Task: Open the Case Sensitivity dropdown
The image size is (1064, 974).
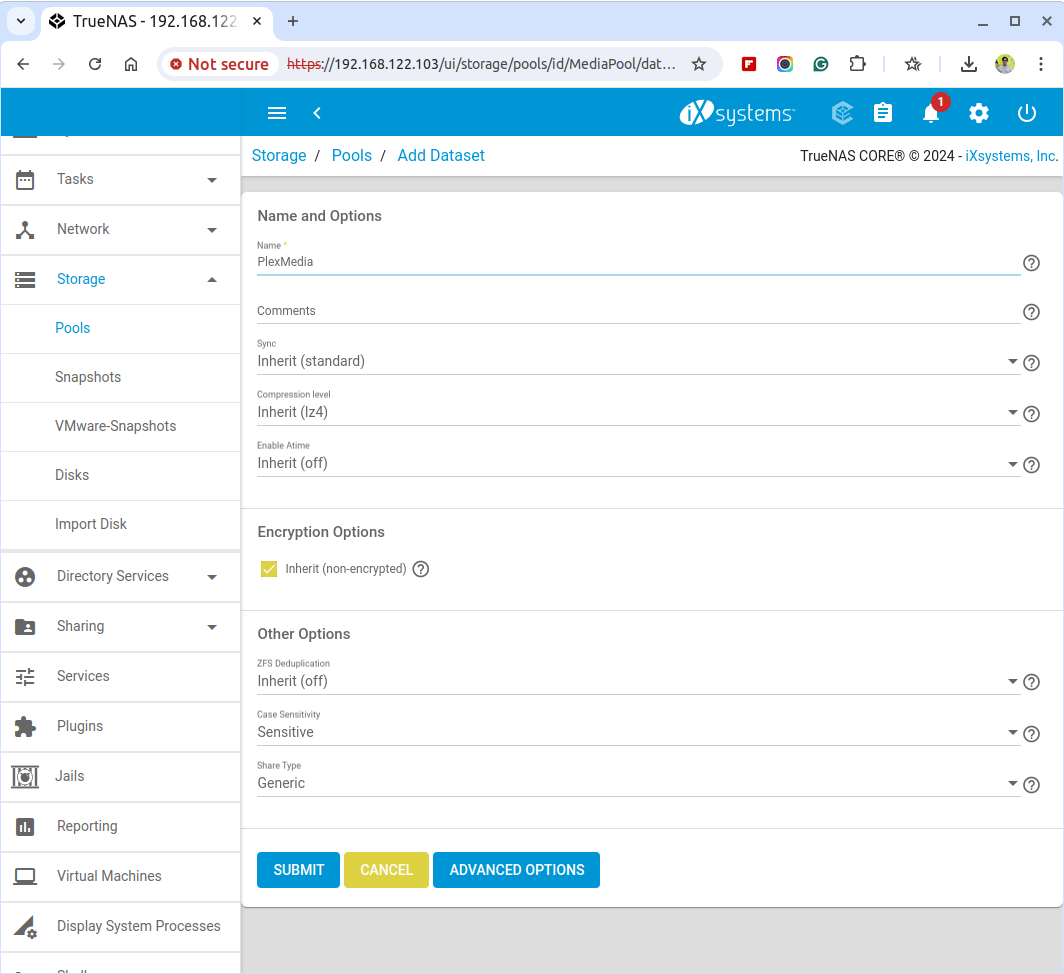Action: pos(638,732)
